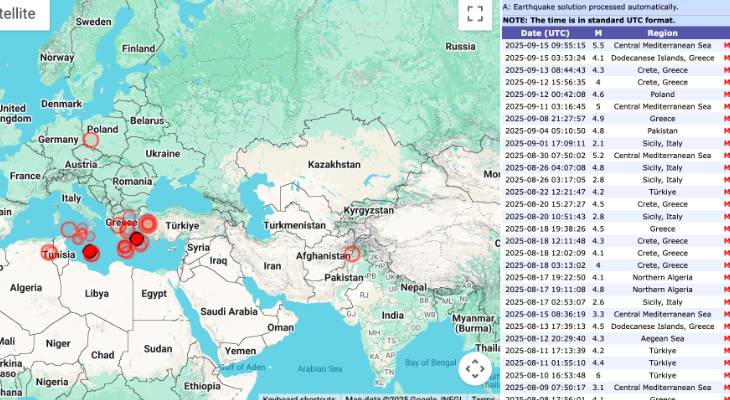Screen dimensions: 730x400
Task: Select the 2025-08-10 16:53:48 magnitude 6 row
Action: point(616,375)
